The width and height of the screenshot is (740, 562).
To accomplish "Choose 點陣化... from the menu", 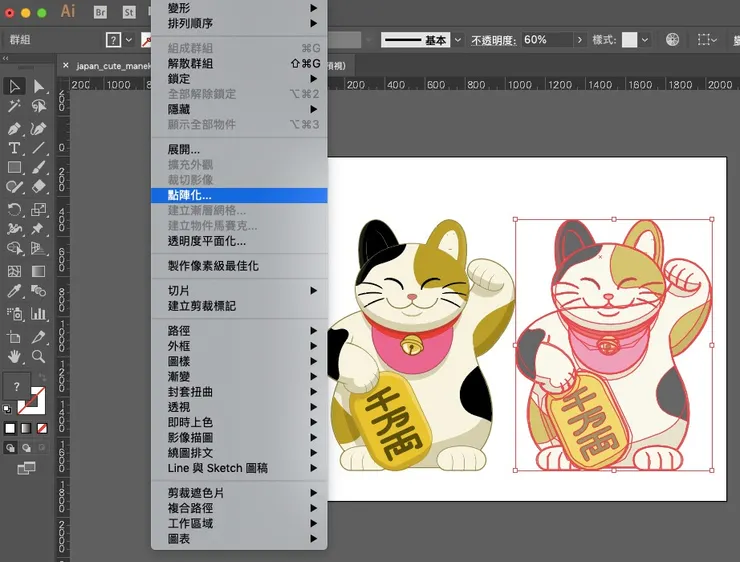I will coord(239,195).
